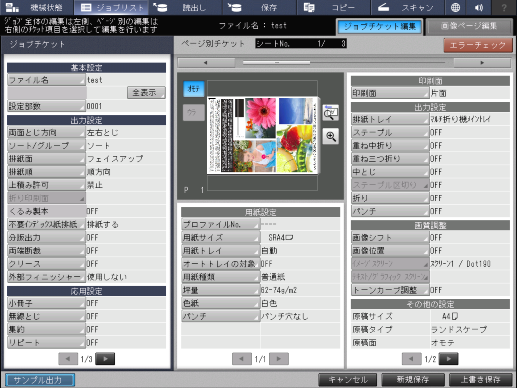Screen dimensions: 517x388
Task: Select the 画像ページ編集 button
Action: point(469,27)
